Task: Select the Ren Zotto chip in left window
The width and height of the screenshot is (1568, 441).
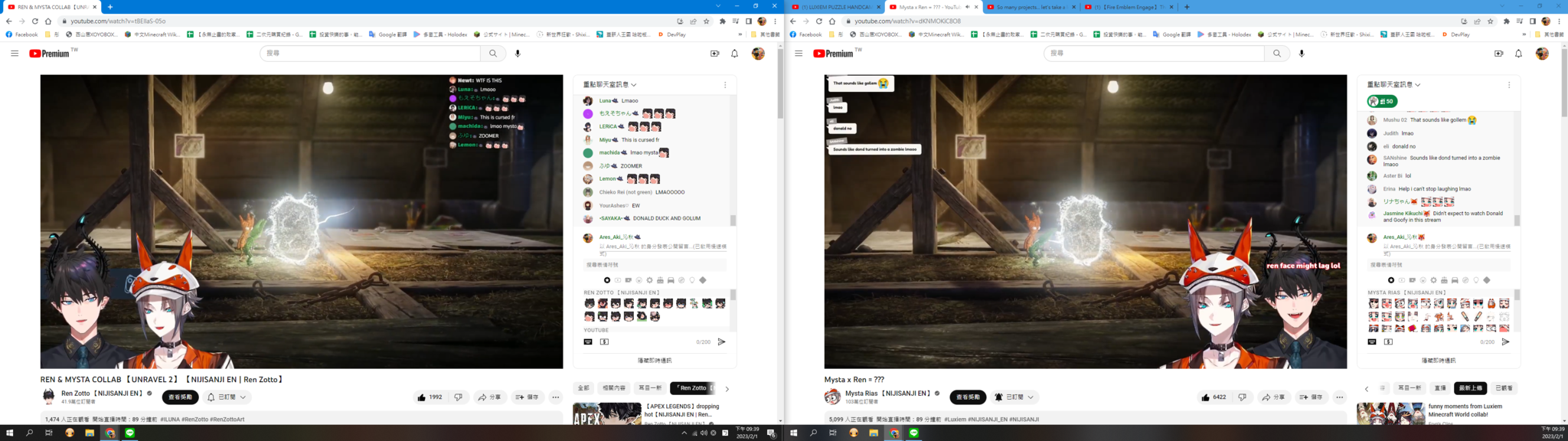Action: (x=693, y=388)
